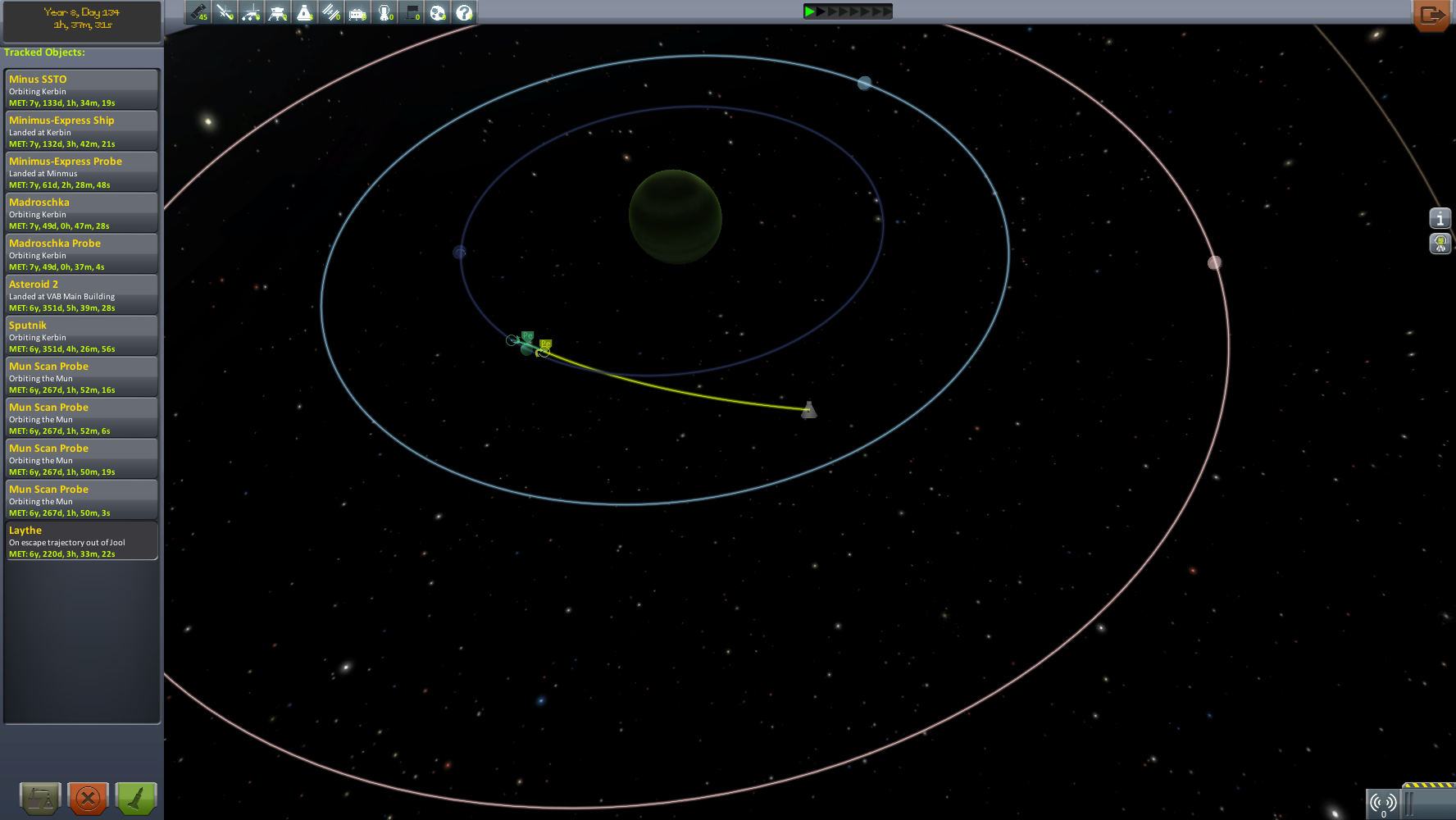Click the unknown object question mark filter
The image size is (1456, 820).
pyautogui.click(x=464, y=12)
